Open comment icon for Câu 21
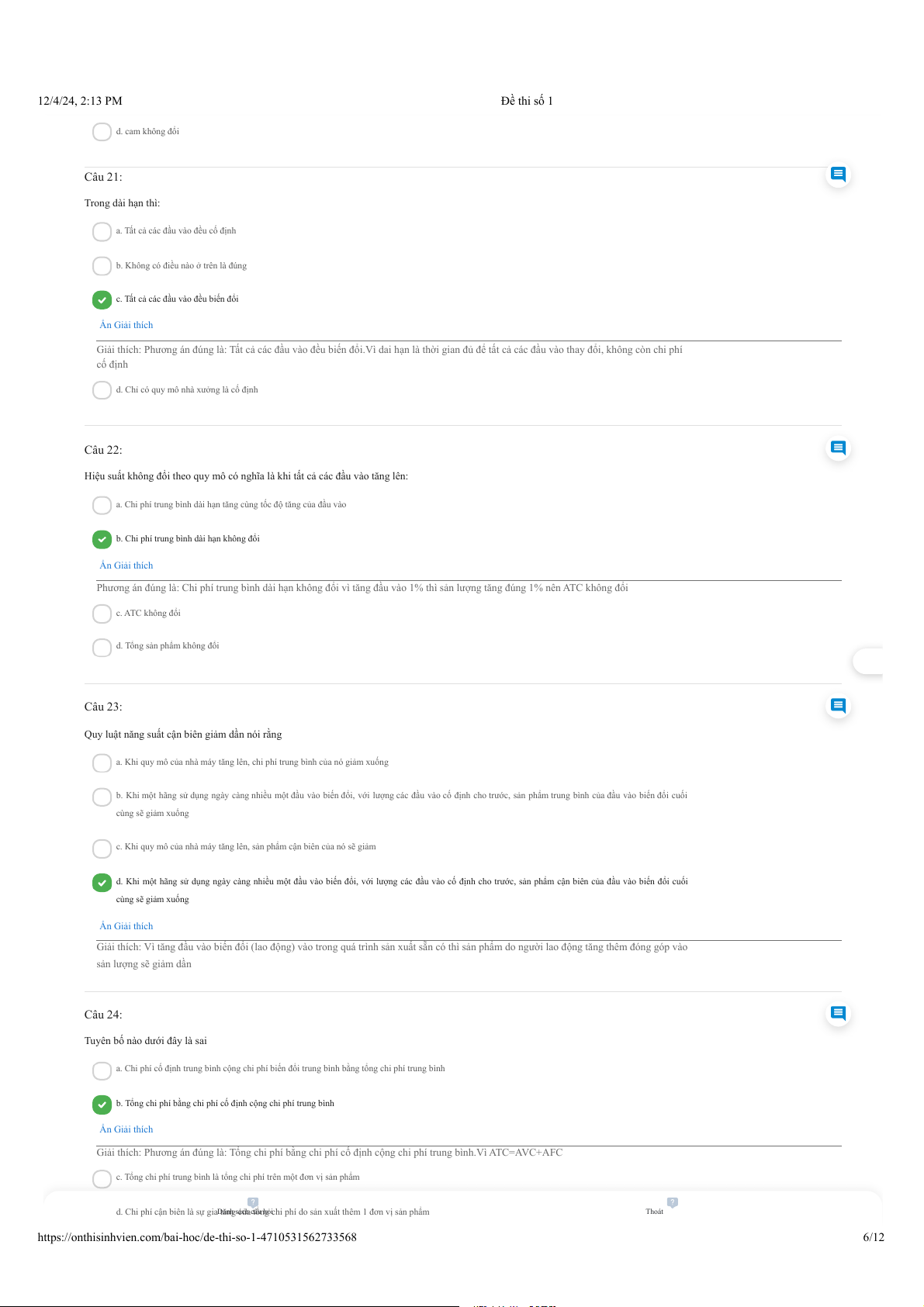 click(838, 174)
